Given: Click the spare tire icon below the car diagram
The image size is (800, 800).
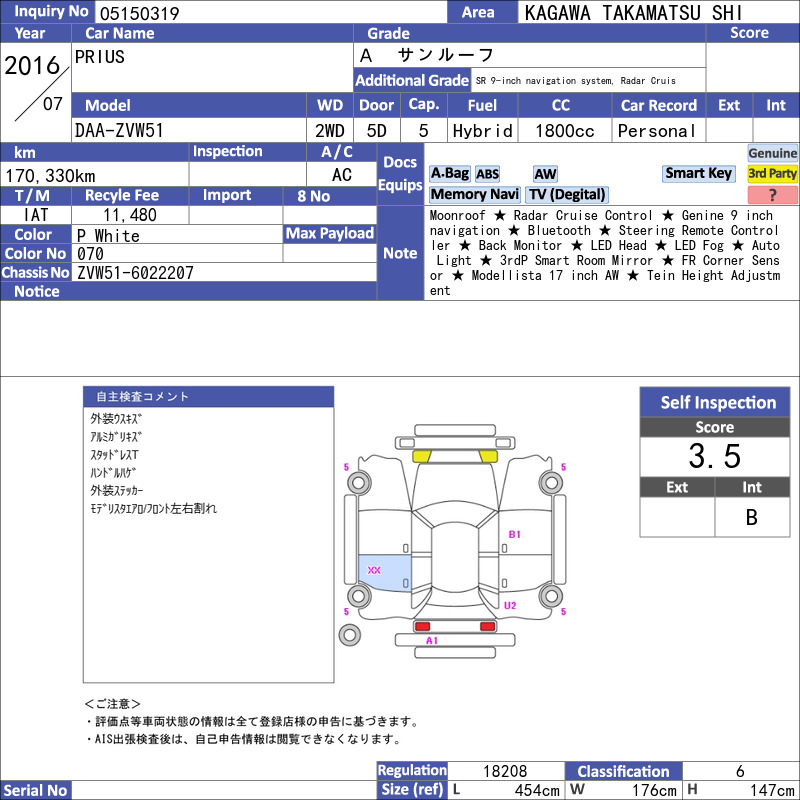Looking at the screenshot, I should [x=350, y=634].
